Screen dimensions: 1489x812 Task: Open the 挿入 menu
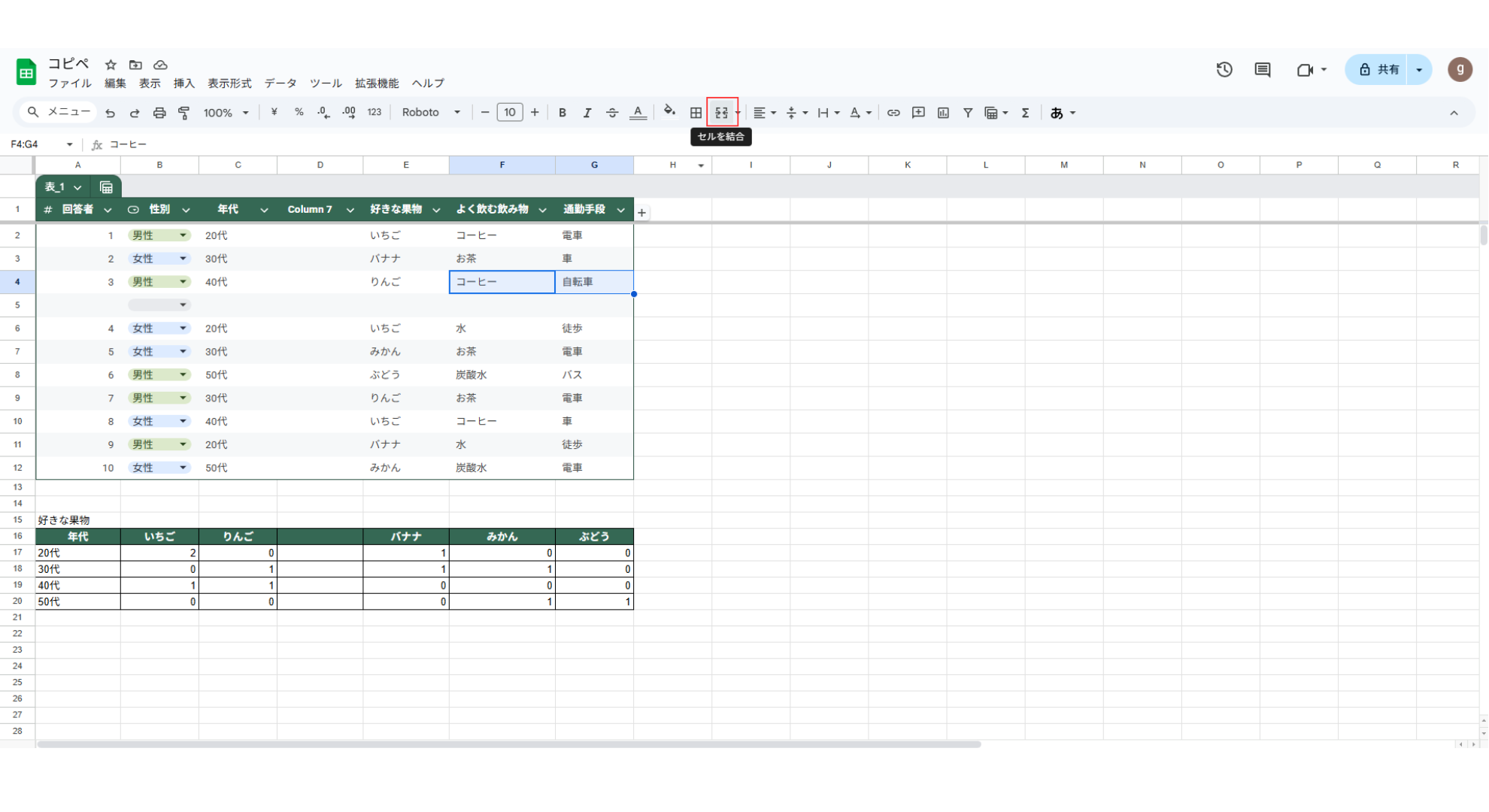[x=184, y=83]
